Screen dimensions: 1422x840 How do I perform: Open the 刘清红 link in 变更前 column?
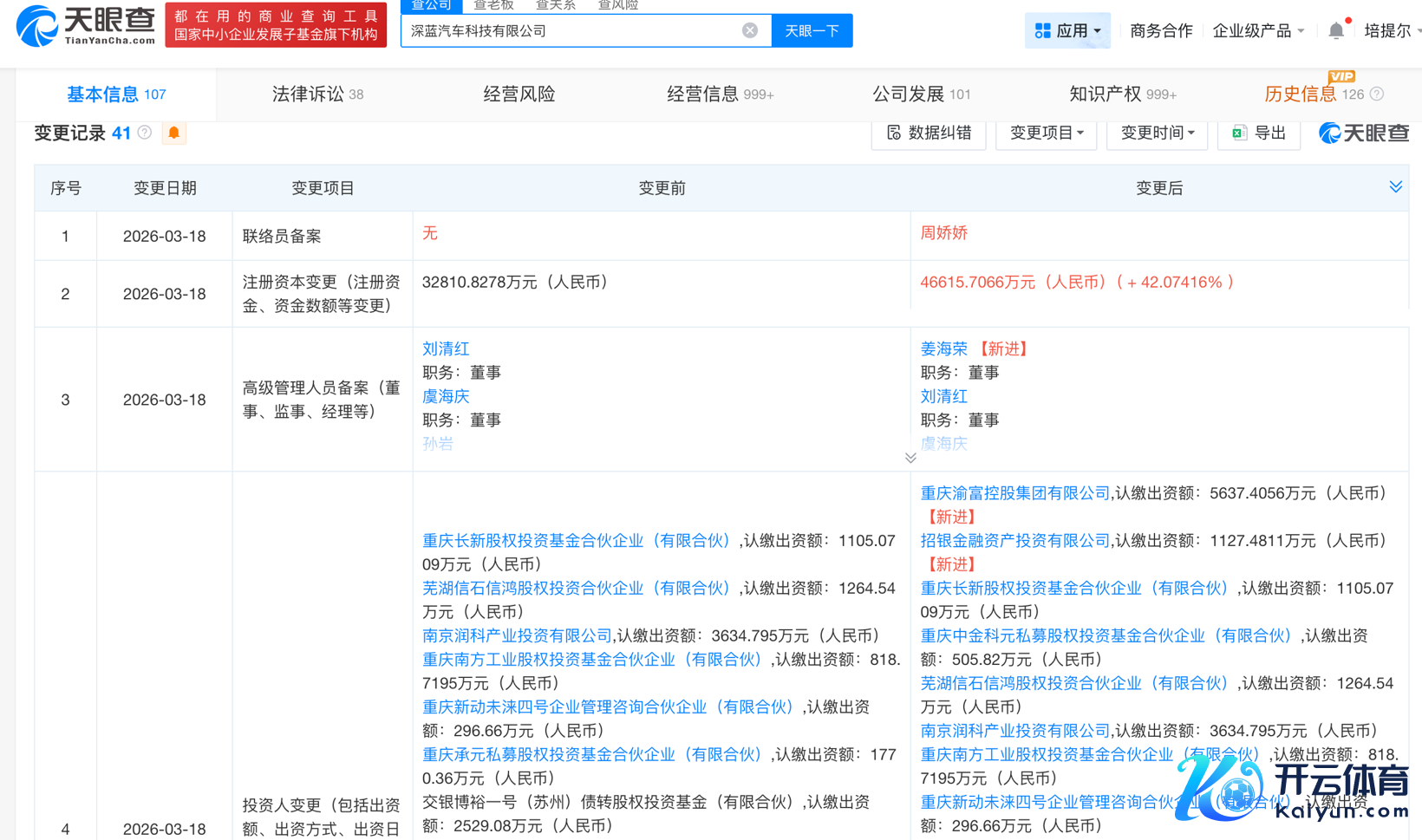446,348
